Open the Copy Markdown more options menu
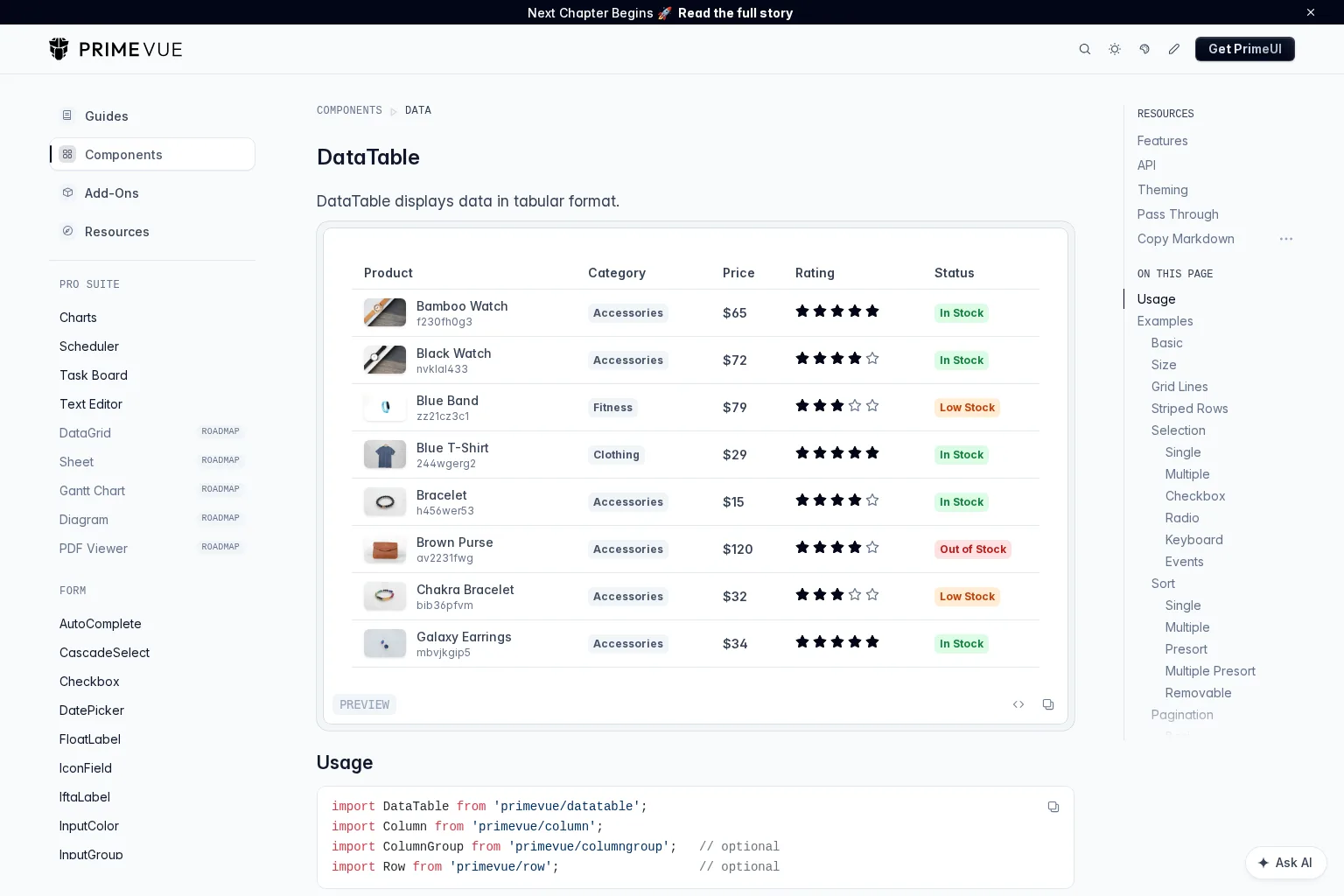Viewport: 1344px width, 896px height. pyautogui.click(x=1286, y=239)
